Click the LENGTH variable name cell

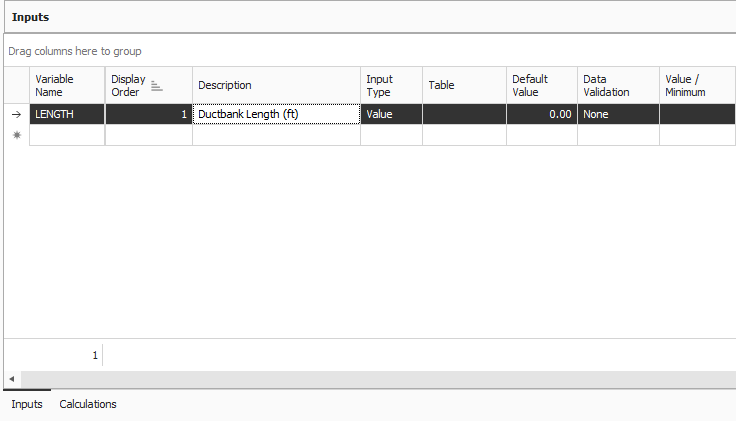pyautogui.click(x=67, y=114)
